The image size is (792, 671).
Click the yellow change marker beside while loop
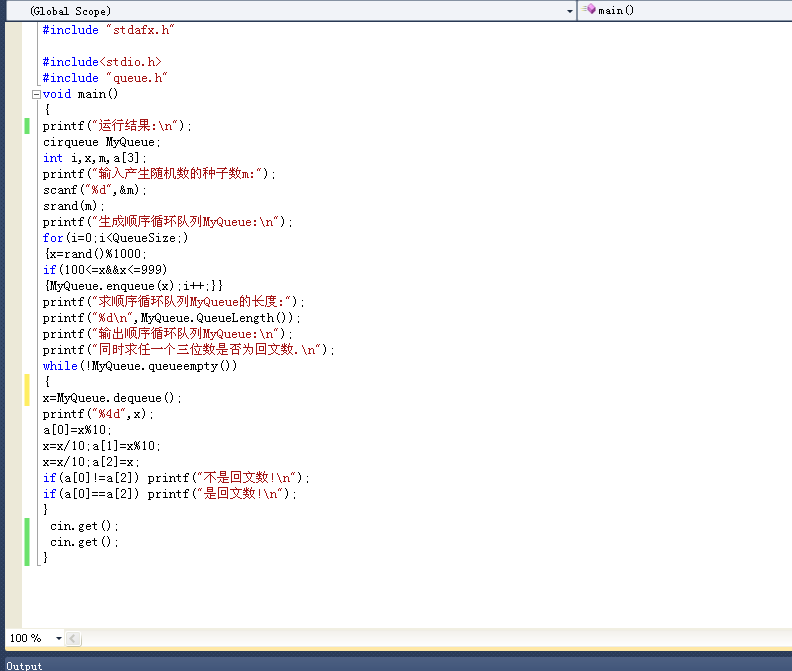27,389
